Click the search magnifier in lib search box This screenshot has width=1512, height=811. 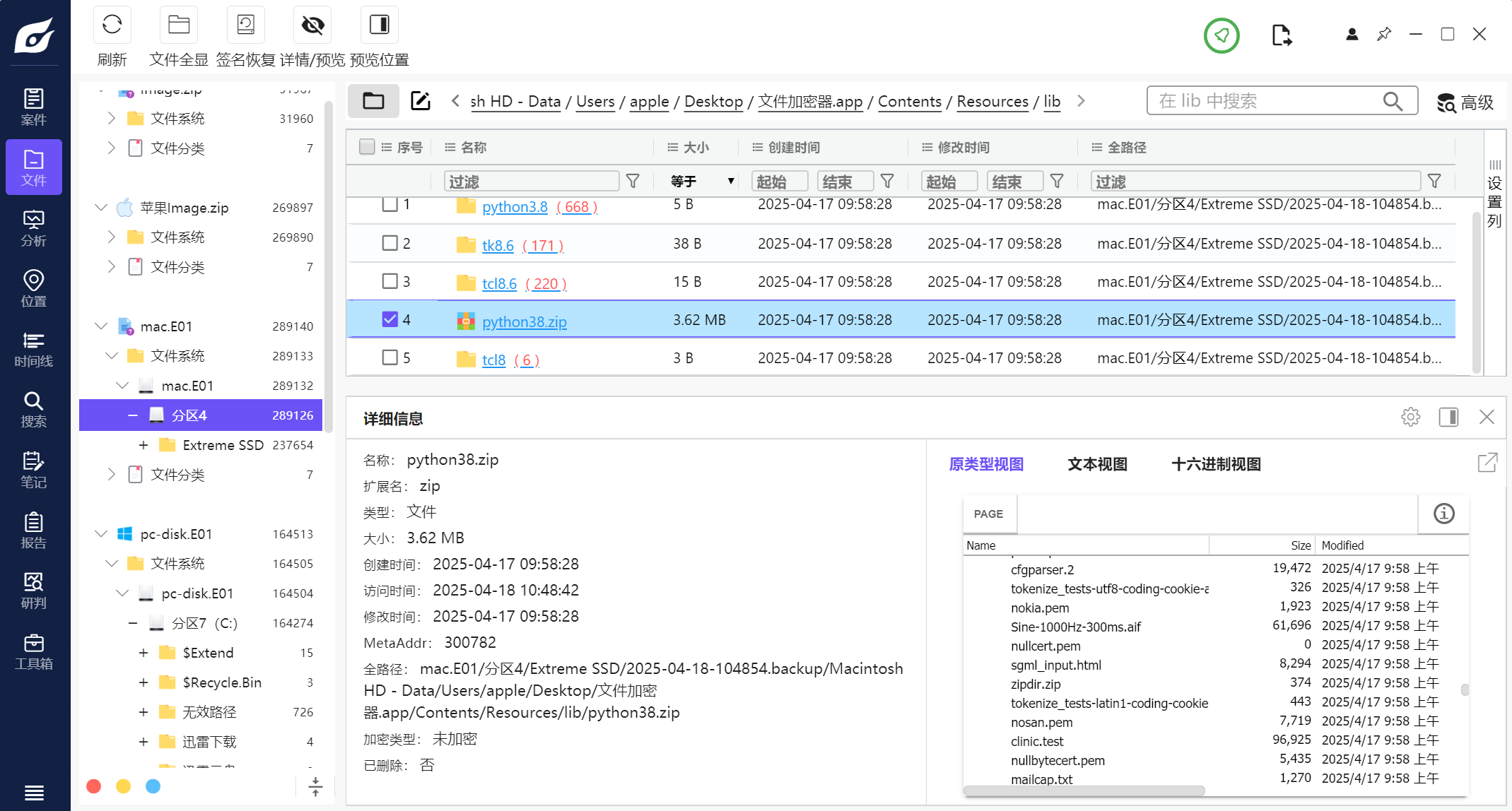click(1393, 101)
